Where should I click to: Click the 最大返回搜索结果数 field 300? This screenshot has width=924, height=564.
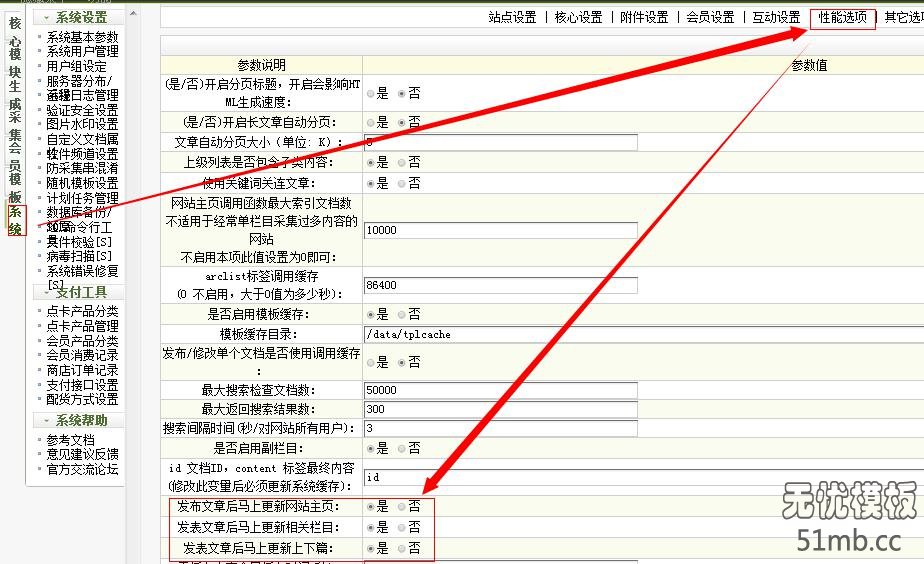tap(501, 409)
